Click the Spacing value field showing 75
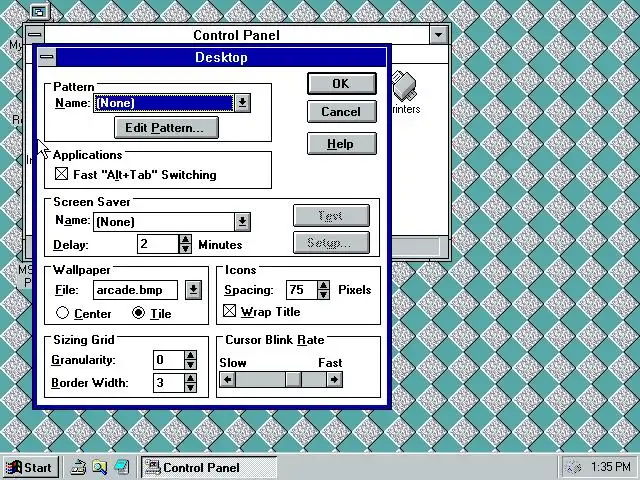The image size is (640, 480). [302, 290]
